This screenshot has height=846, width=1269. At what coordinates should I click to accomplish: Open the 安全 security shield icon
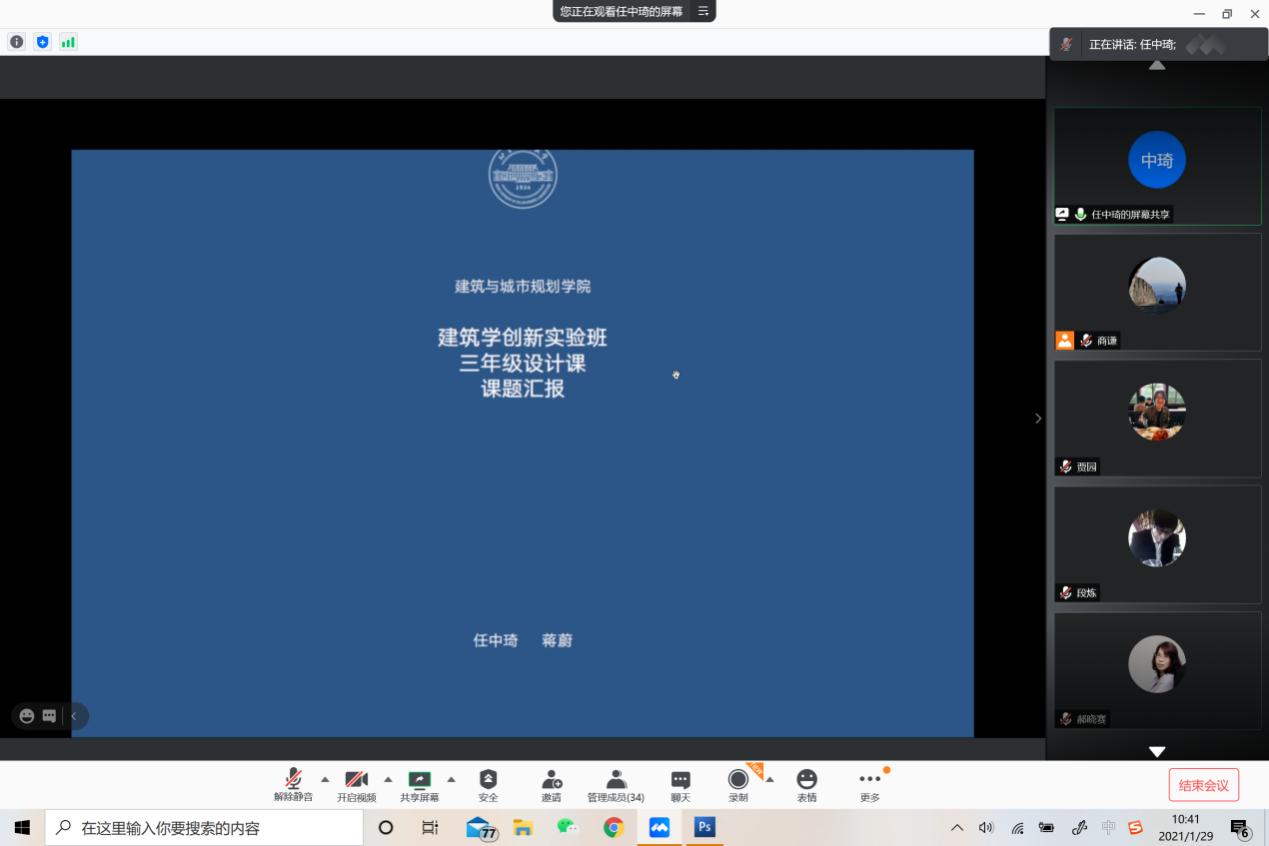click(x=488, y=780)
